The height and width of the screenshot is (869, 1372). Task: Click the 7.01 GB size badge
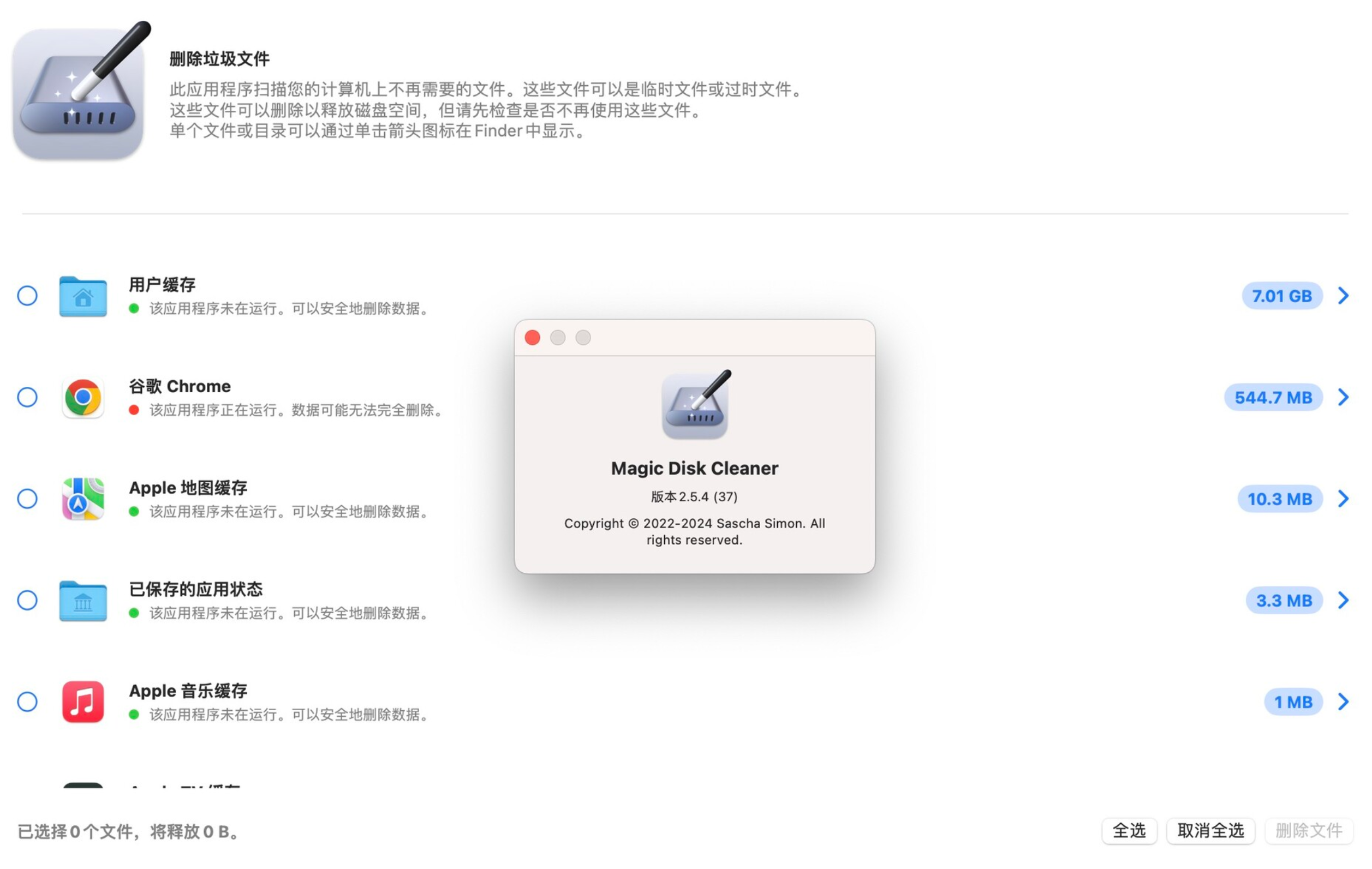[1282, 296]
